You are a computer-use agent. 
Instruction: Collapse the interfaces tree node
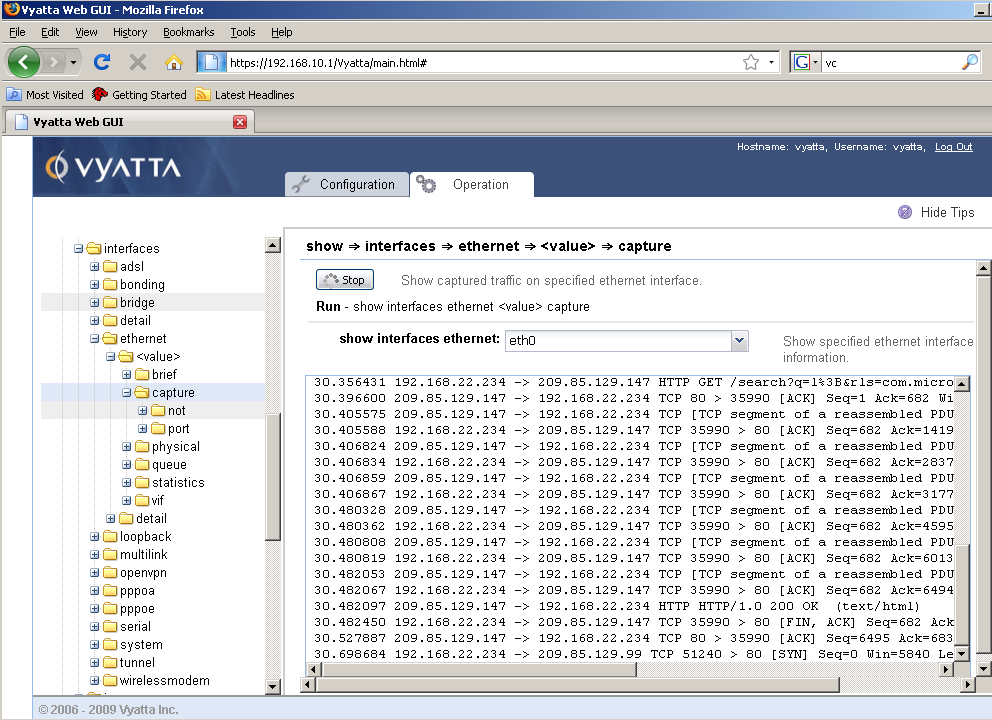pyautogui.click(x=79, y=248)
